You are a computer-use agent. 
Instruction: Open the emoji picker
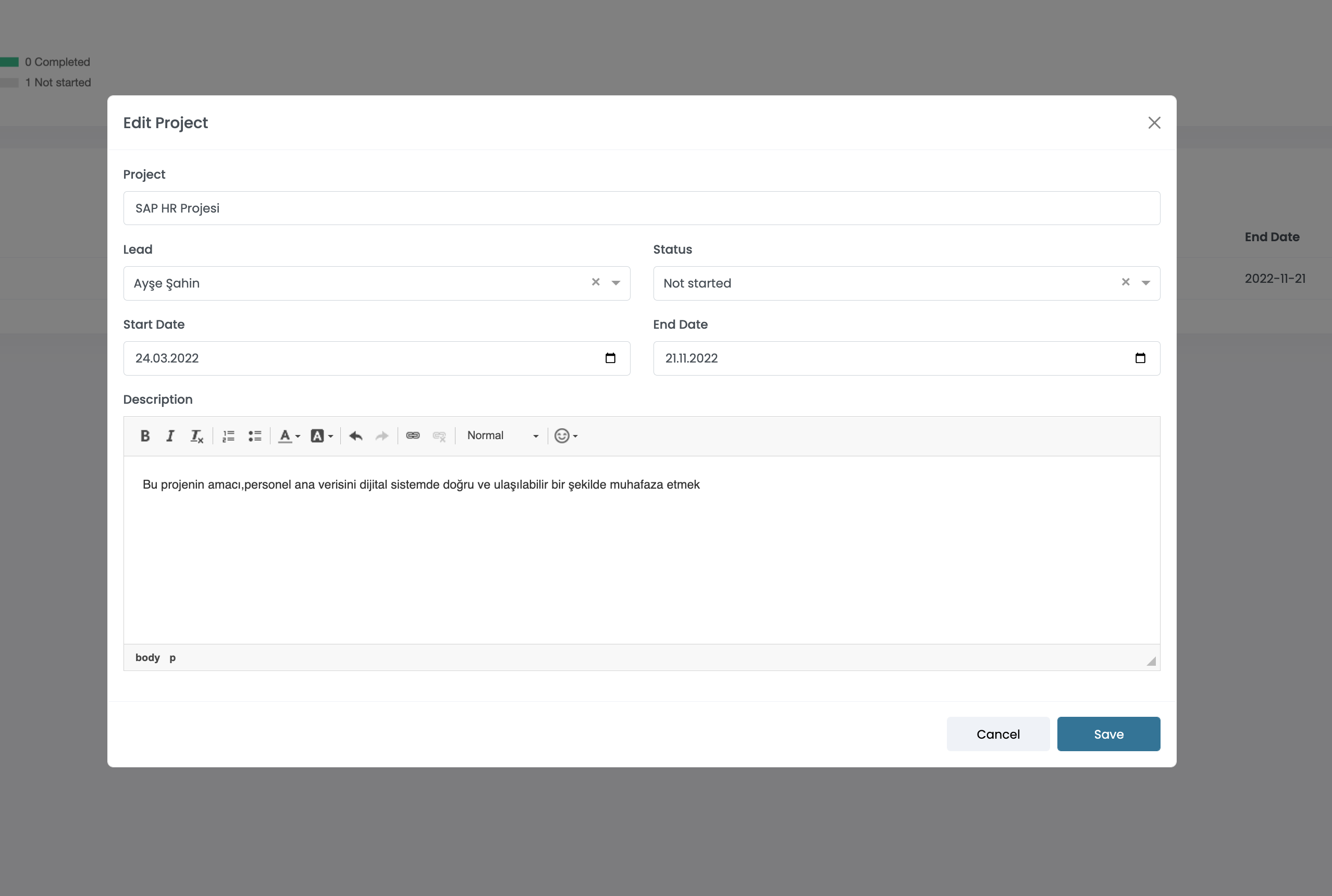[566, 436]
